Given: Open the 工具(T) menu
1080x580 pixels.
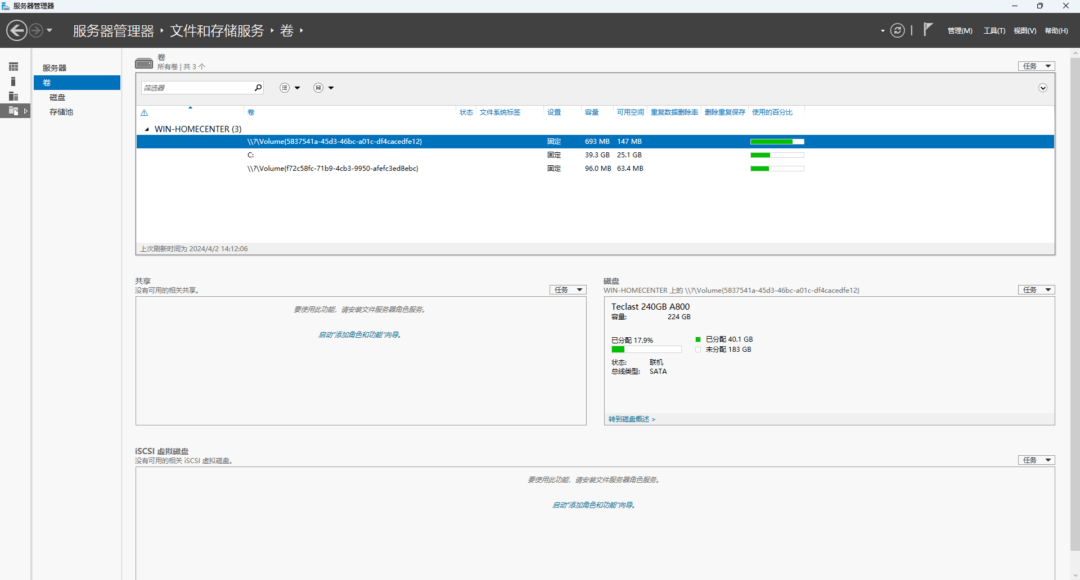Looking at the screenshot, I should [x=994, y=31].
